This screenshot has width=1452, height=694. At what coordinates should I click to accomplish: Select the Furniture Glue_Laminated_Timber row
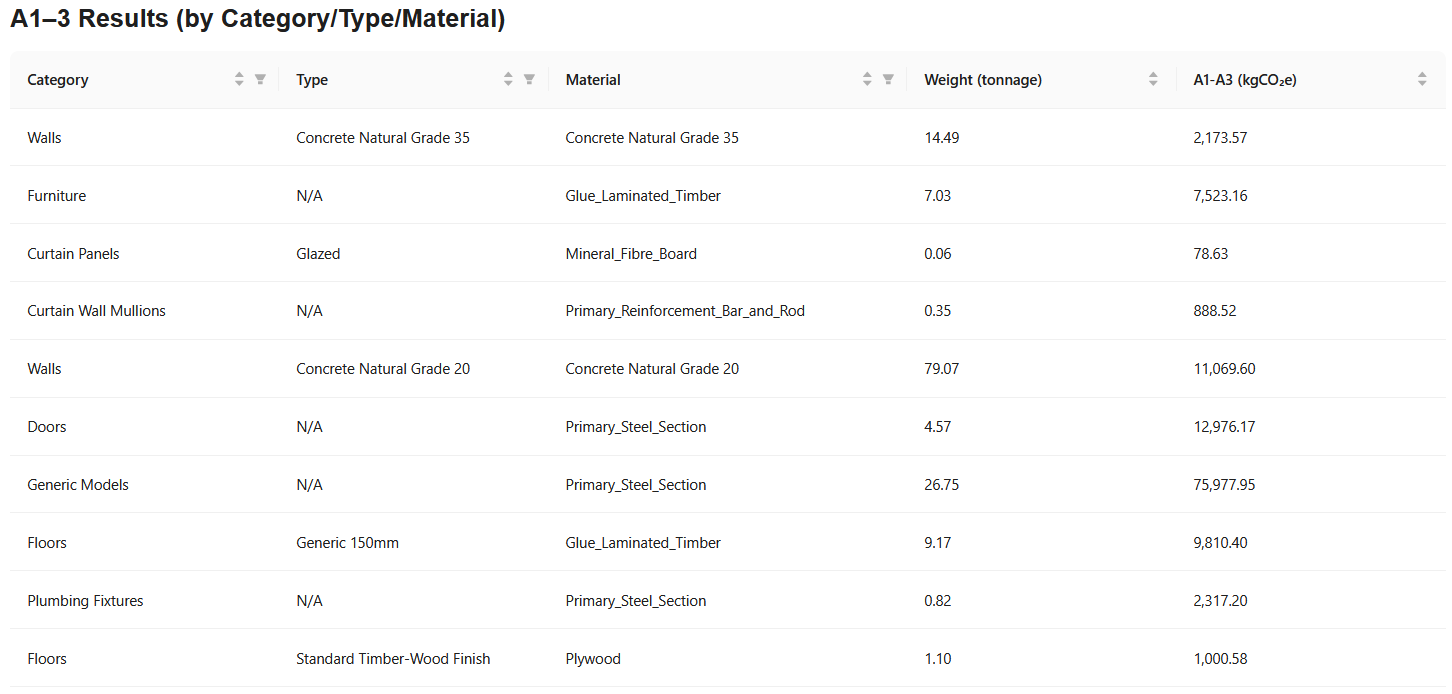400,195
